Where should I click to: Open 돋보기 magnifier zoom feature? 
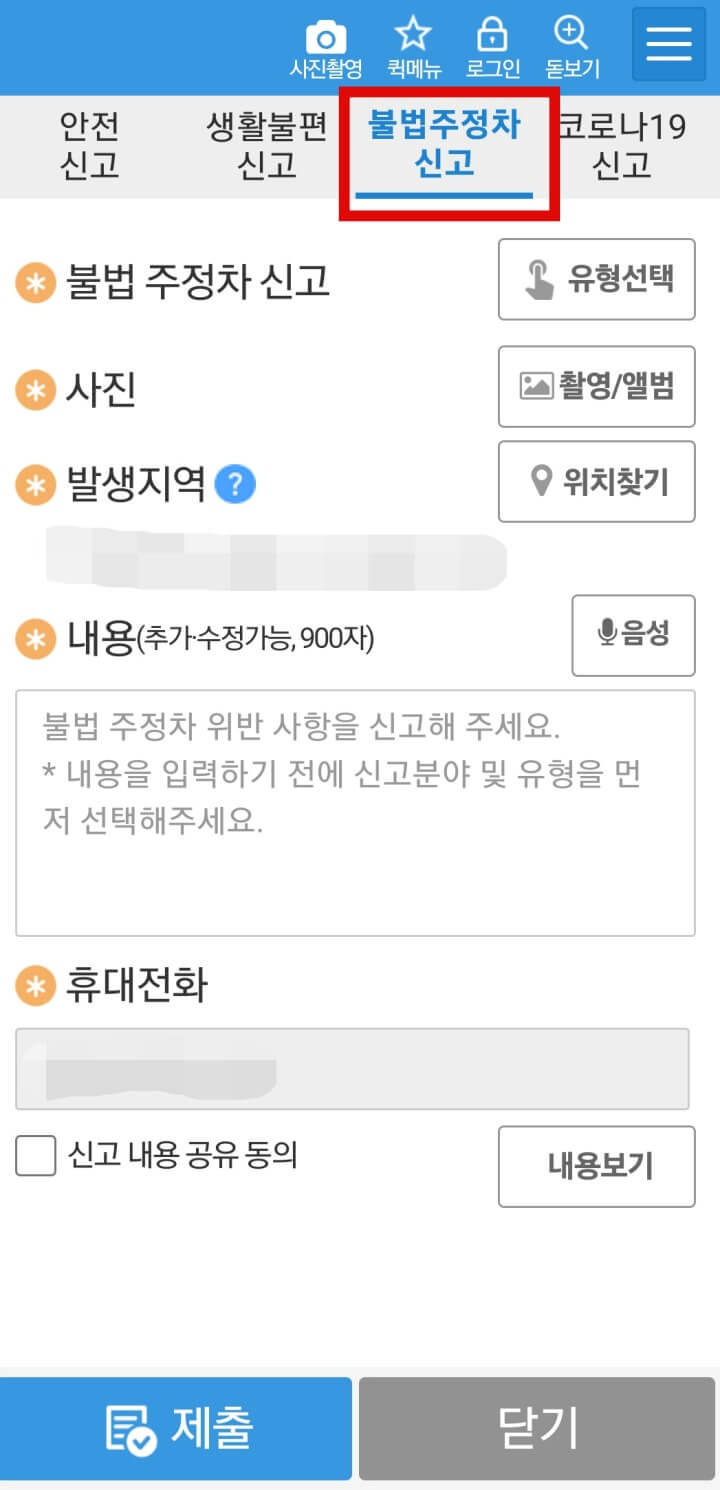570,33
